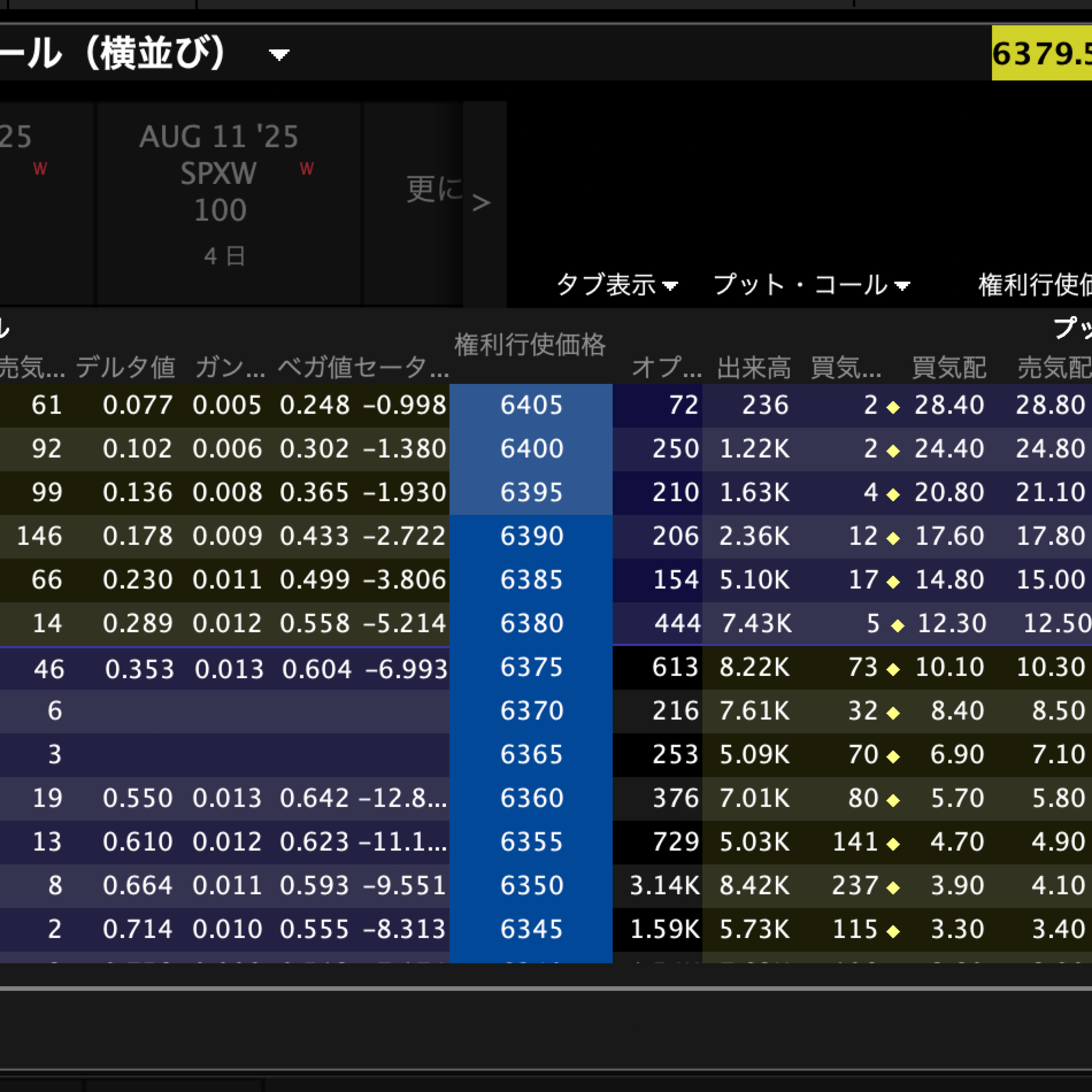Click the 出来高 column header

pos(754,367)
